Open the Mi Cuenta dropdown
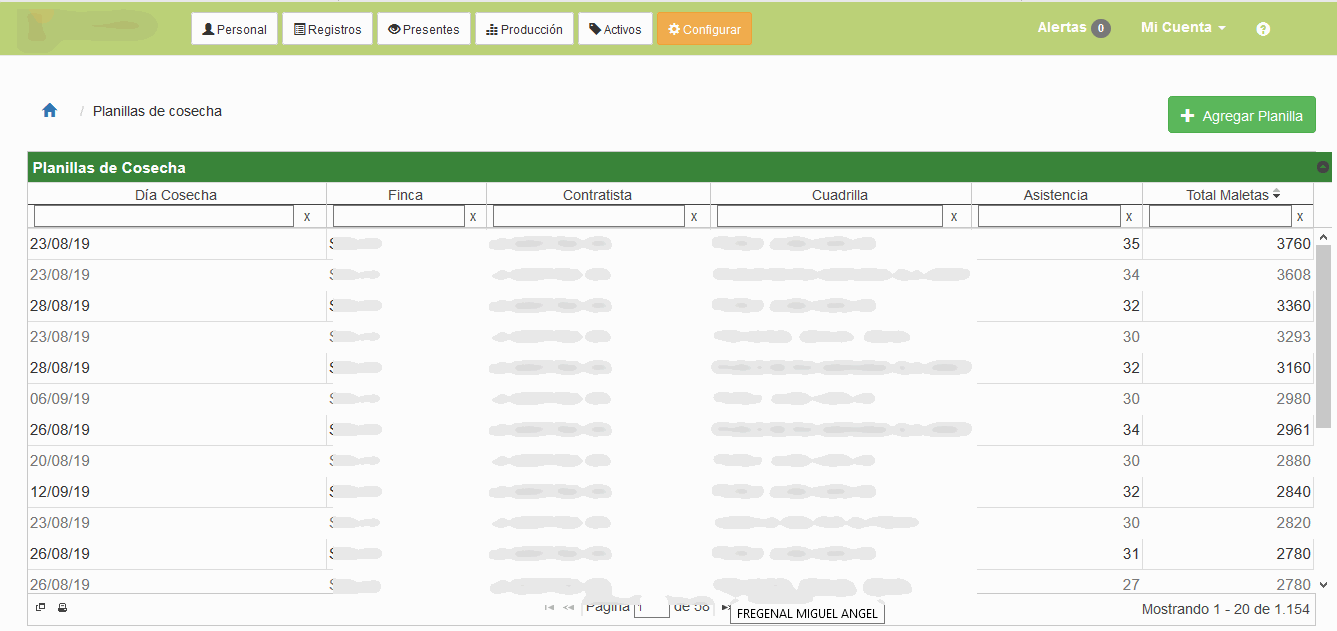This screenshot has height=631, width=1337. pos(1183,27)
